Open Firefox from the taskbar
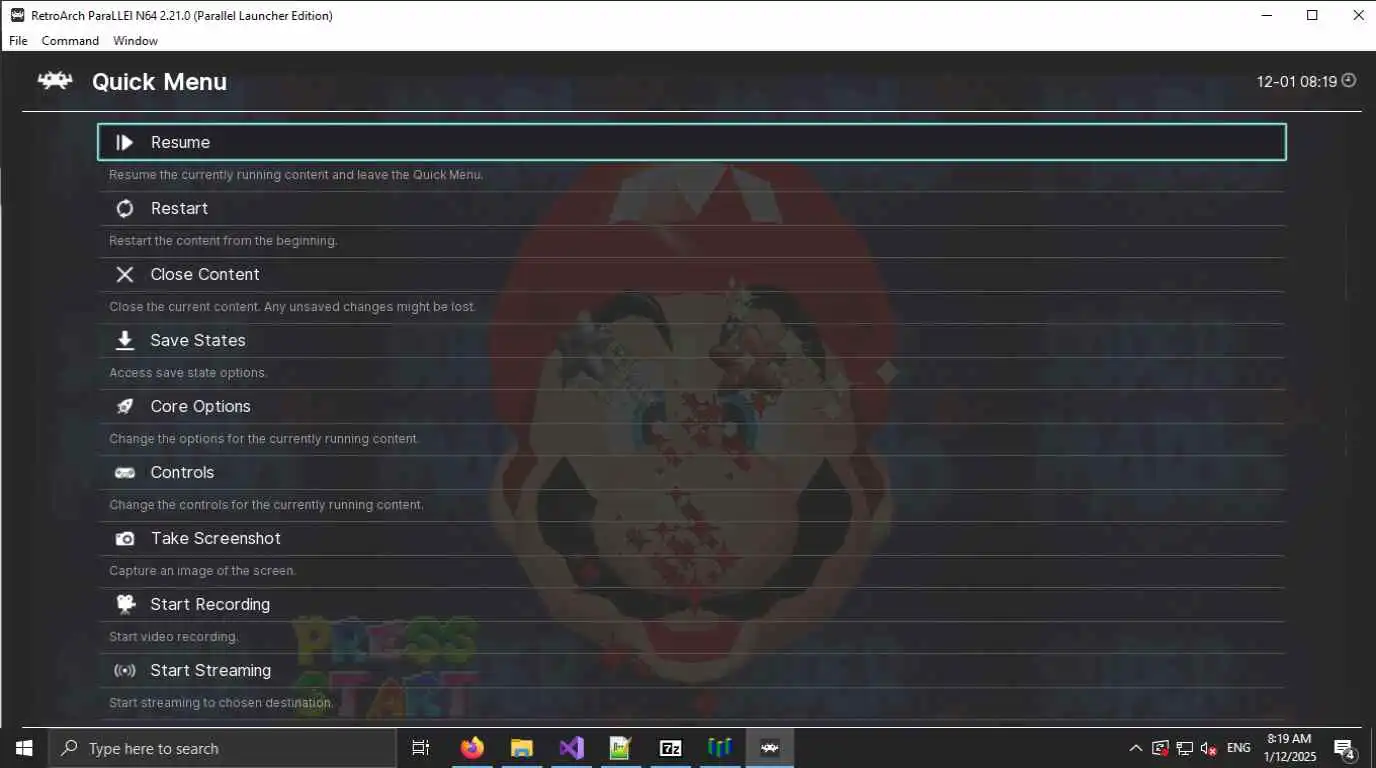This screenshot has height=768, width=1376. pos(472,748)
